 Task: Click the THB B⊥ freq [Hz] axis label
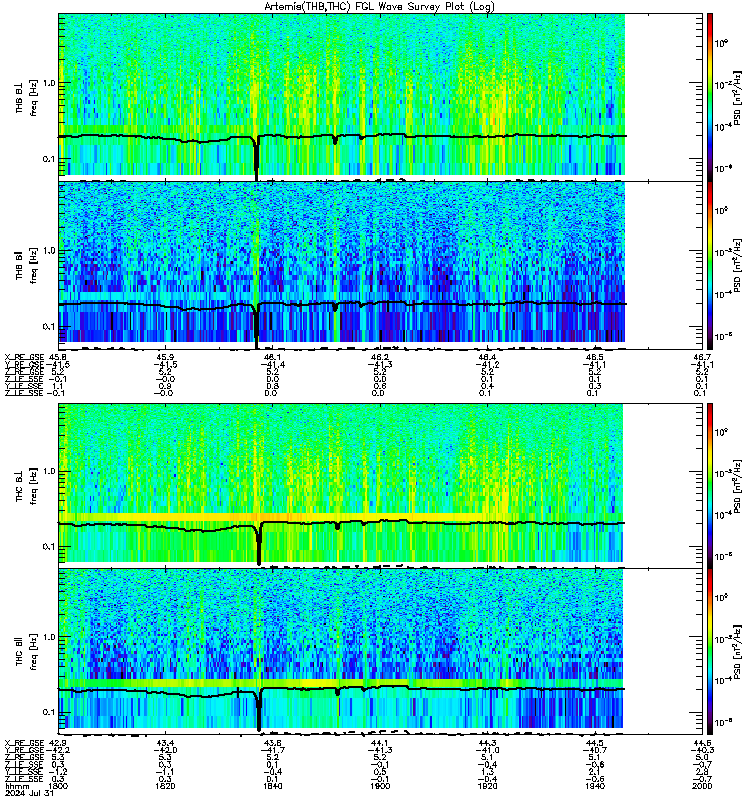pos(26,98)
